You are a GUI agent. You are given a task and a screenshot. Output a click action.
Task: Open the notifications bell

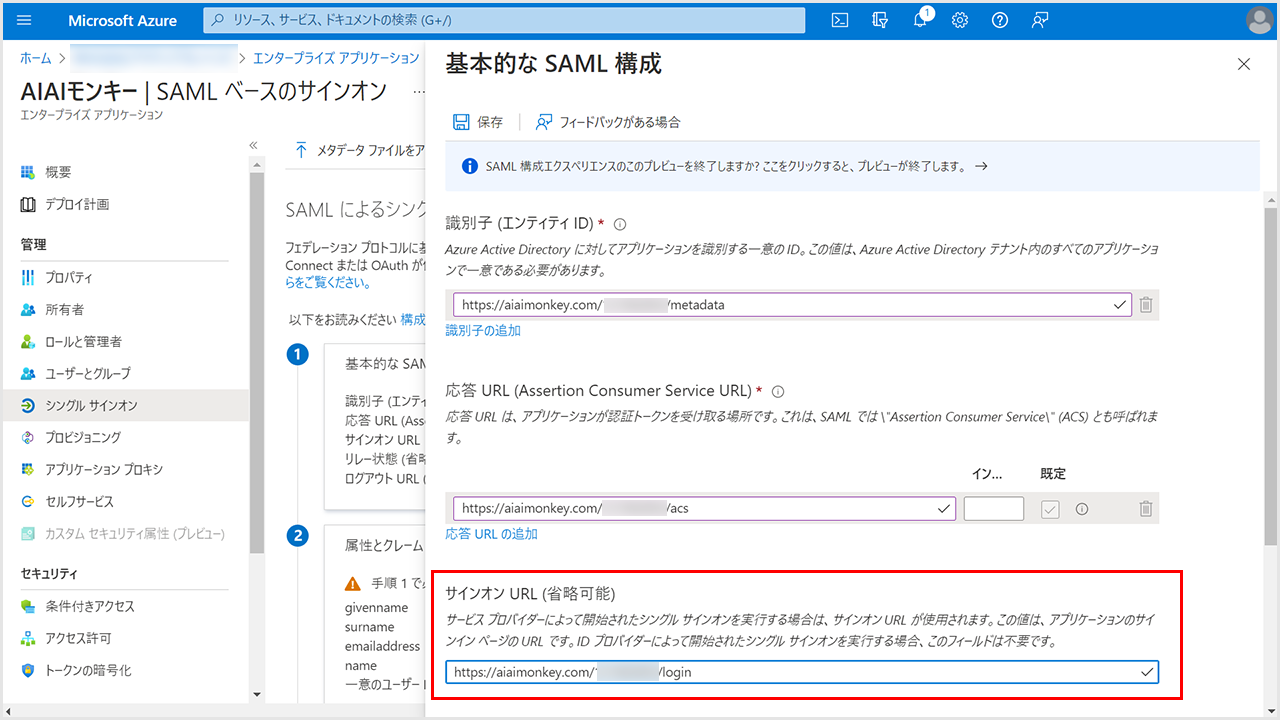pos(921,21)
